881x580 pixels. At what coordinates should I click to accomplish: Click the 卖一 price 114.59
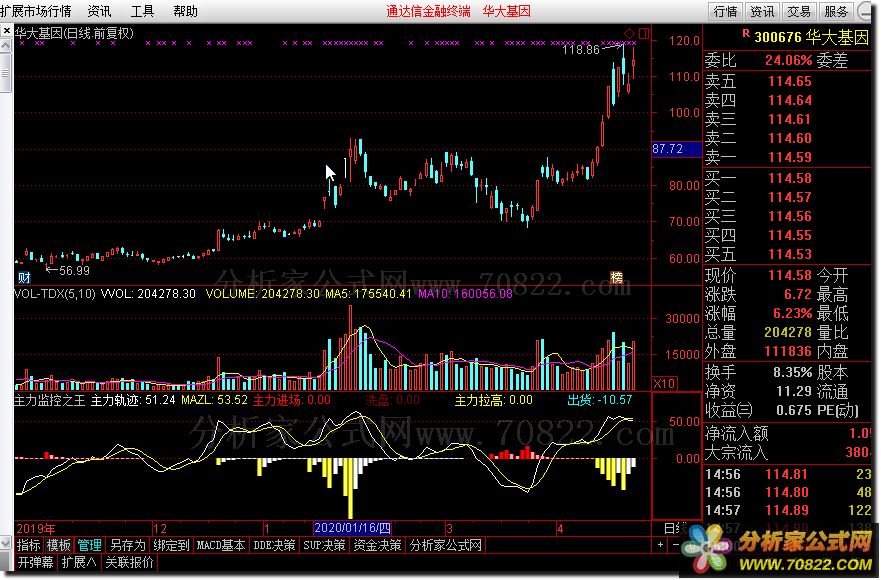coord(789,157)
